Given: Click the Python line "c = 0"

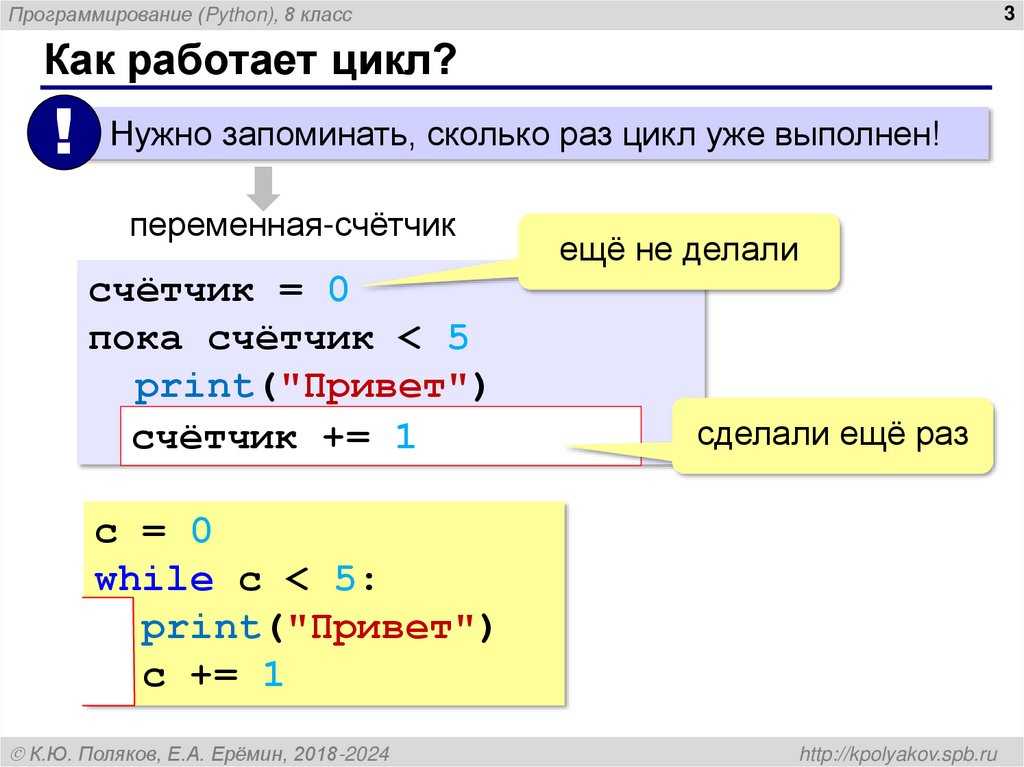Looking at the screenshot, I should pyautogui.click(x=153, y=530).
